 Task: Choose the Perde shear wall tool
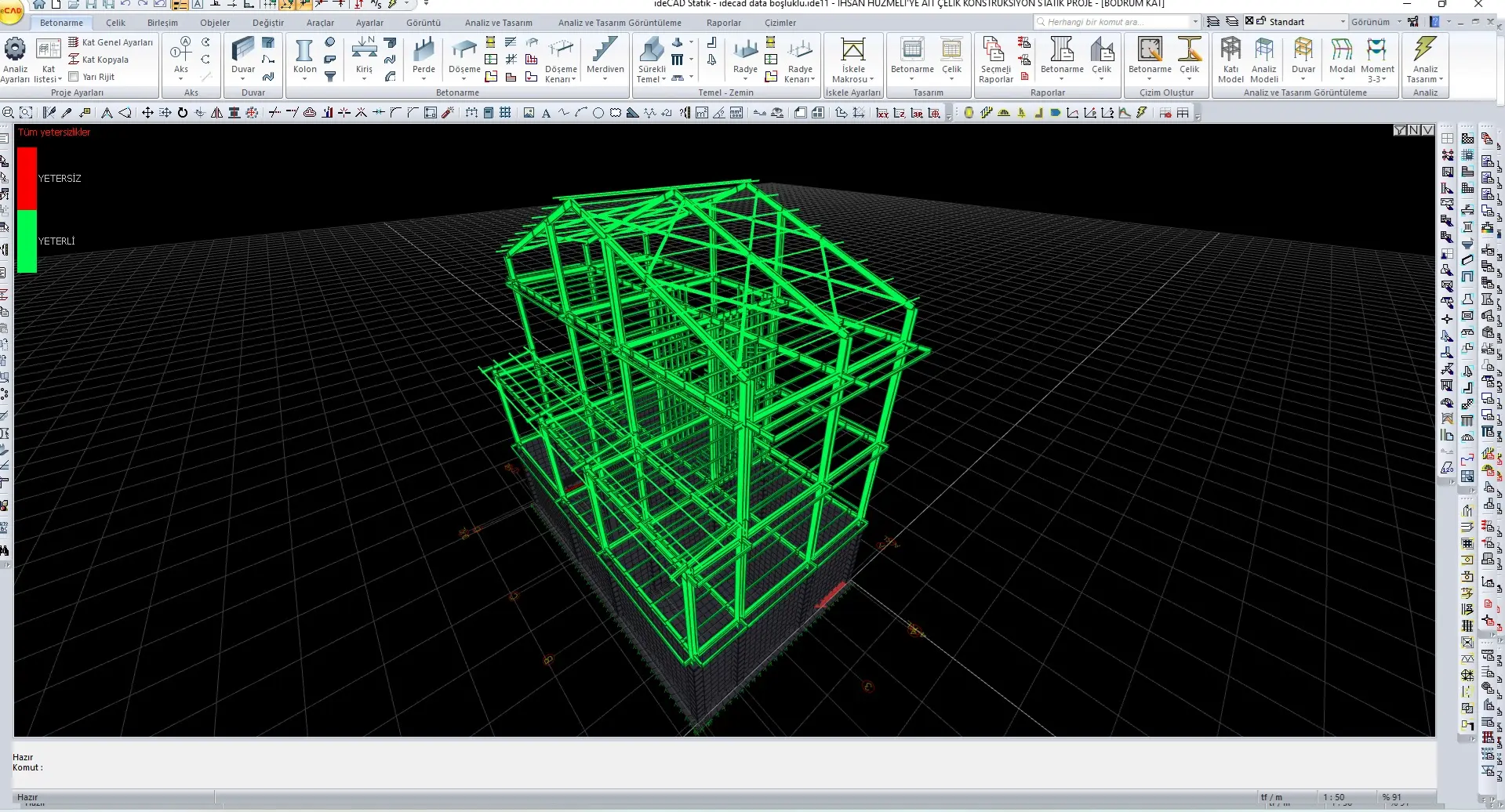coord(424,53)
